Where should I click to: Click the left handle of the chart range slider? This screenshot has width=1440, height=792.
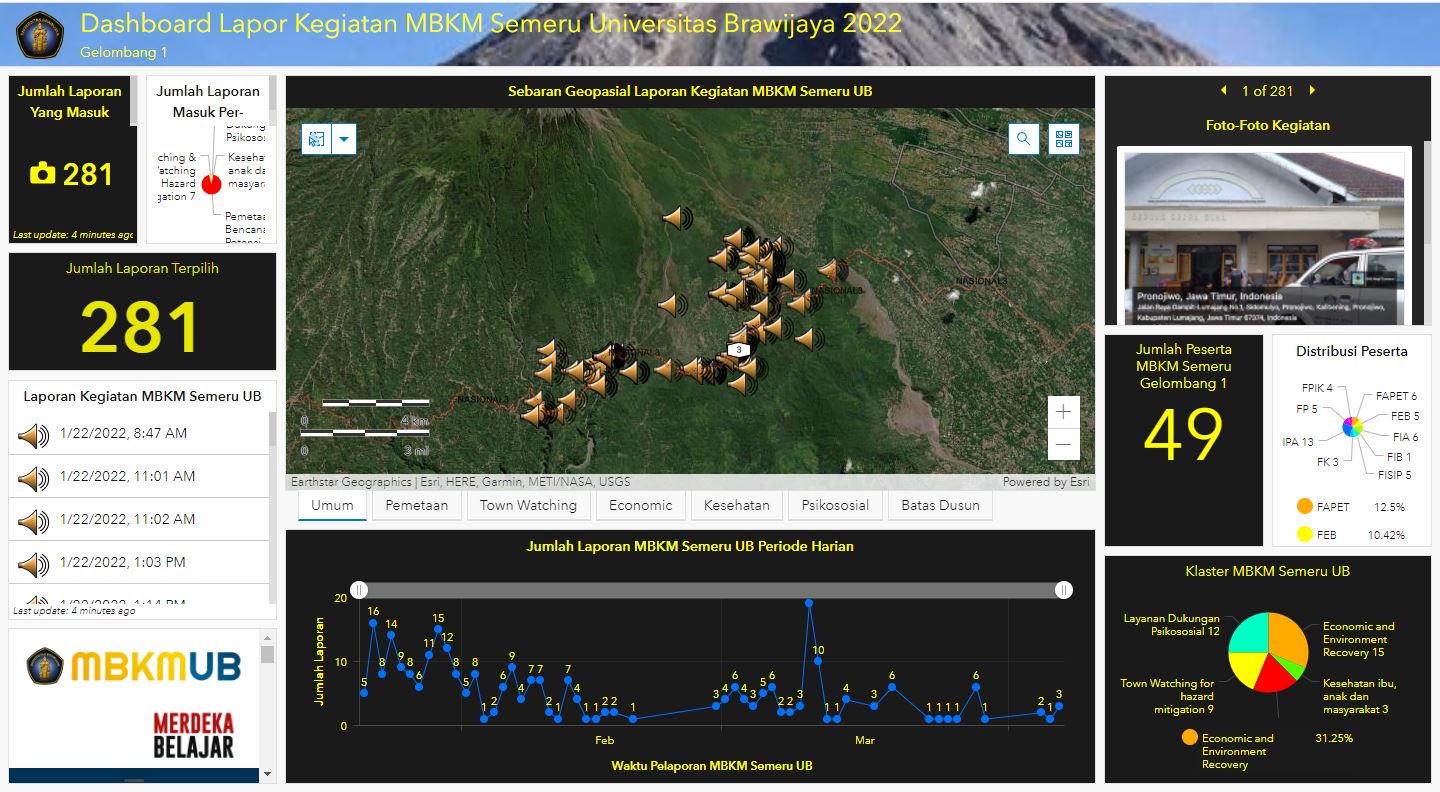[x=359, y=590]
